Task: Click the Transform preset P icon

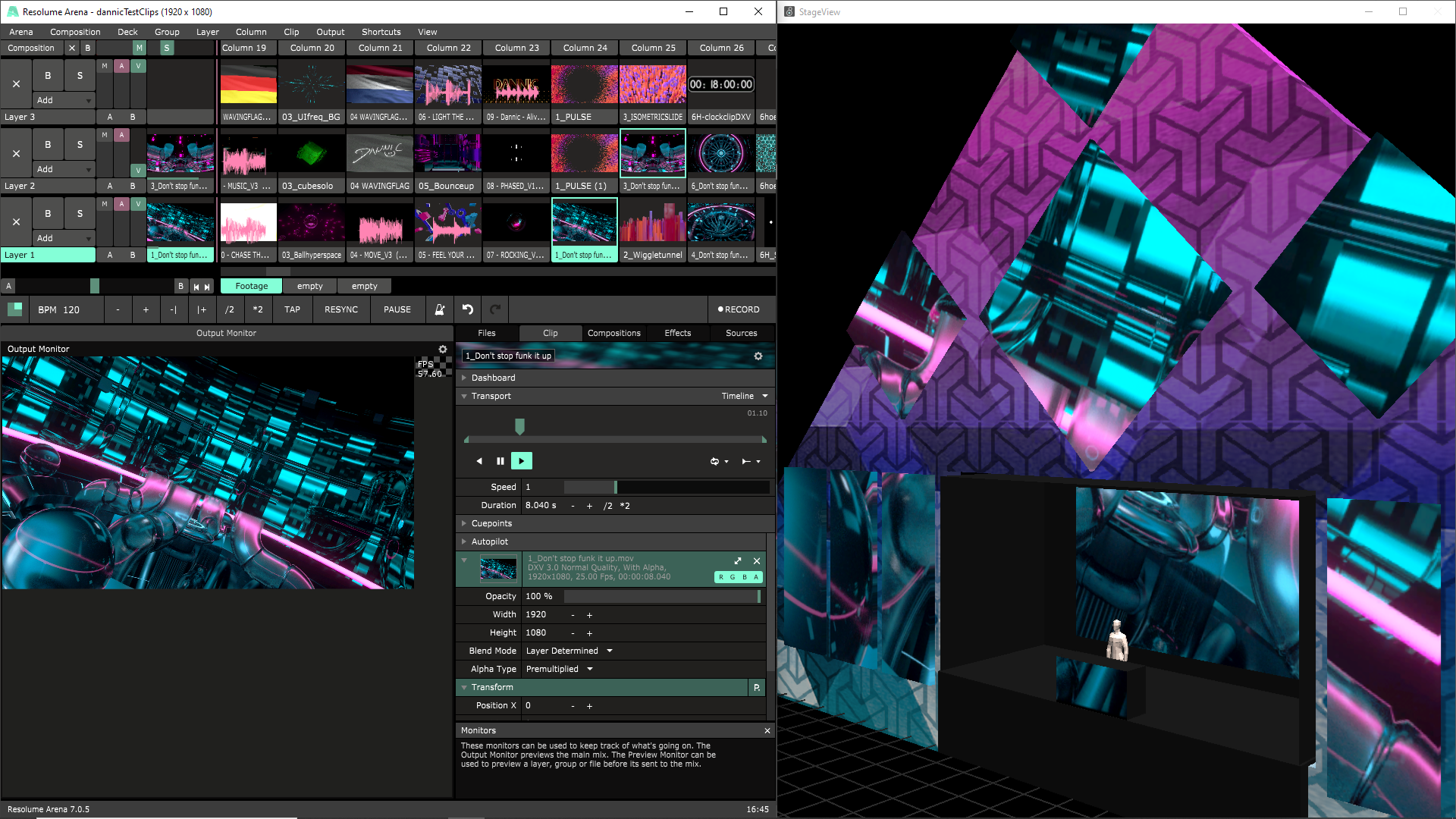Action: [757, 687]
